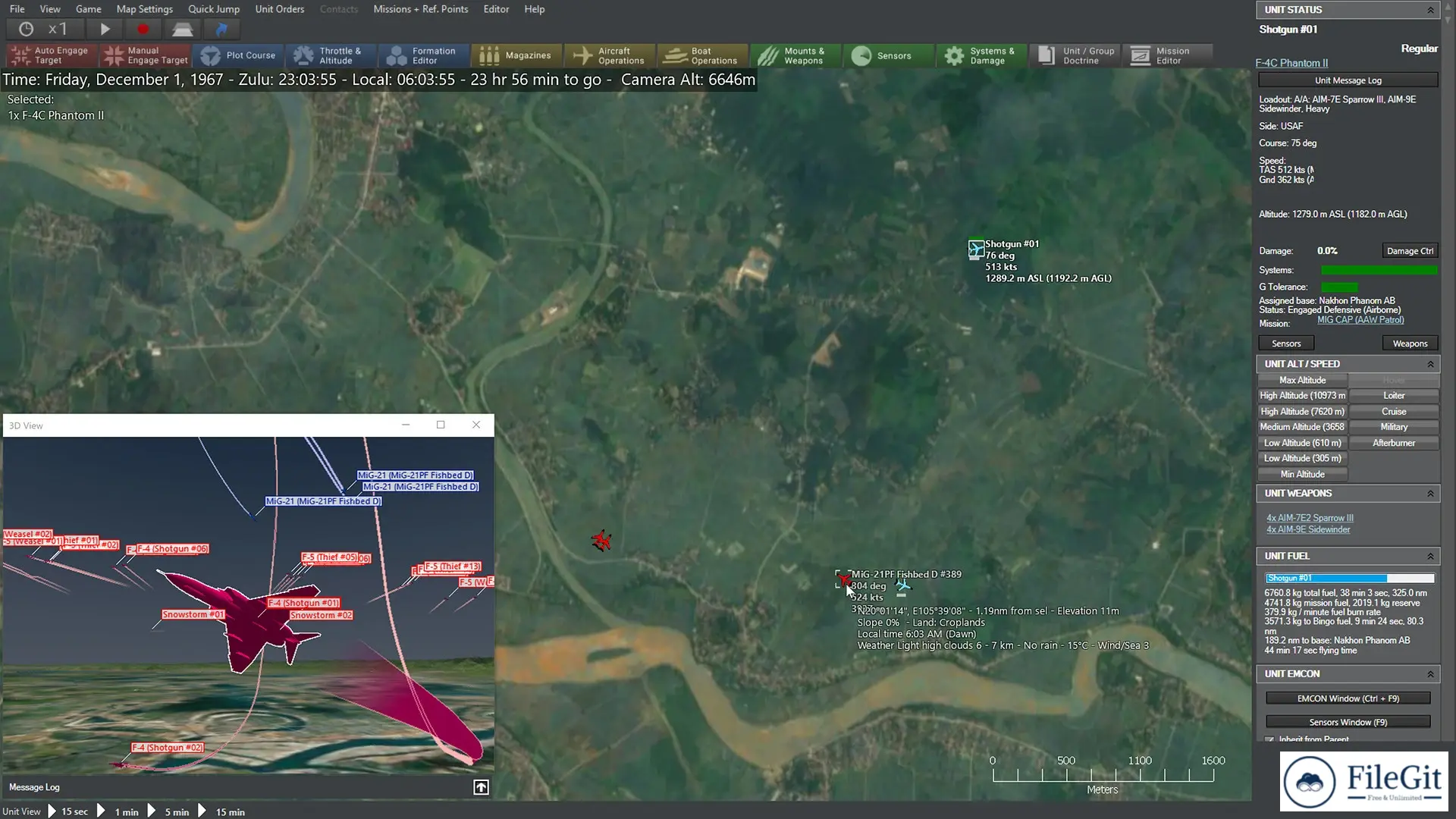This screenshot has width=1456, height=819.
Task: Open Throttle & Altitude tool
Action: (x=332, y=55)
